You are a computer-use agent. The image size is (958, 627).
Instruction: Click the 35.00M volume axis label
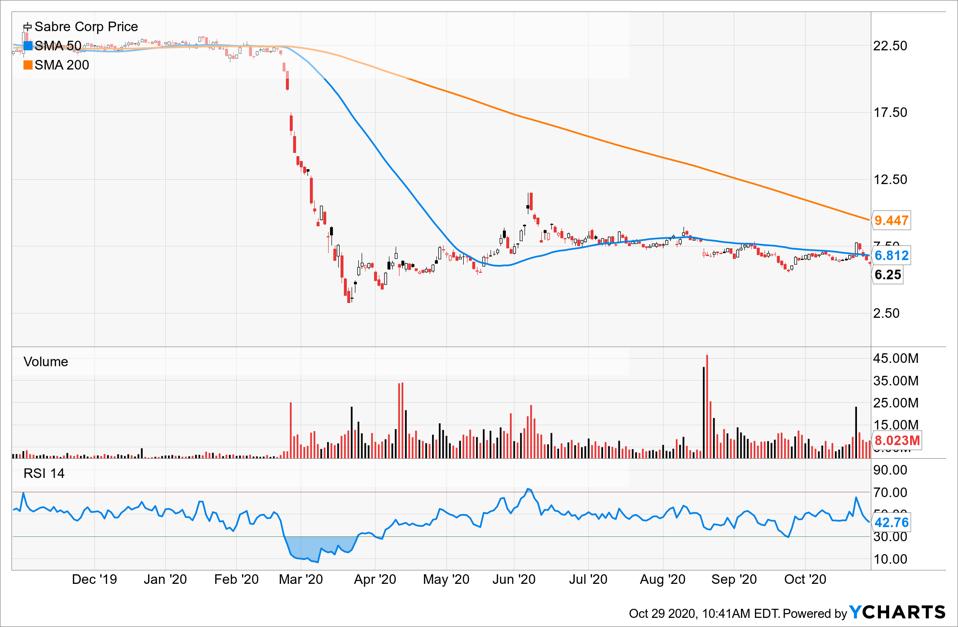coord(896,381)
